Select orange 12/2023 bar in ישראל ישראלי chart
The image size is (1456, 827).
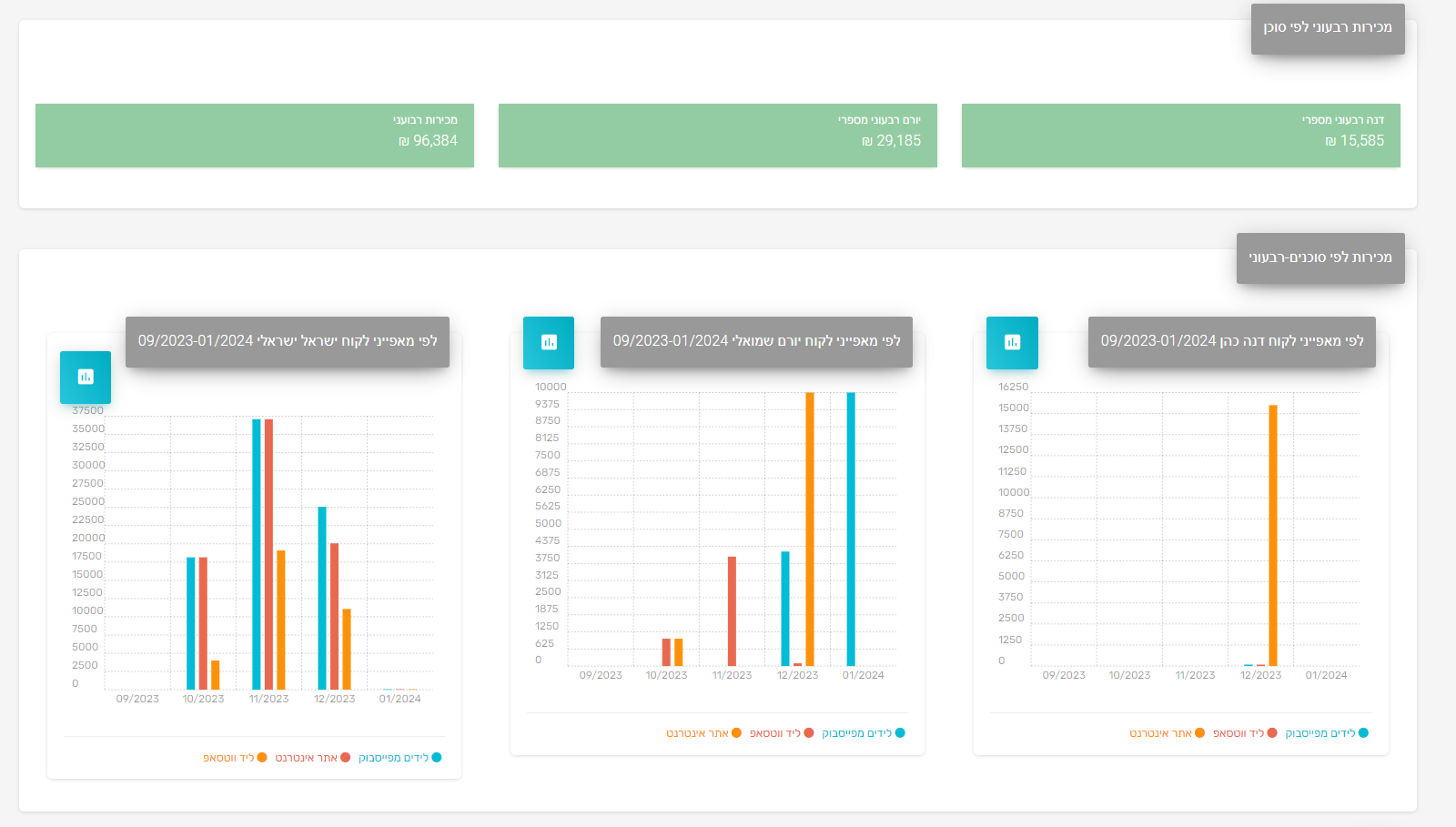pyautogui.click(x=347, y=649)
